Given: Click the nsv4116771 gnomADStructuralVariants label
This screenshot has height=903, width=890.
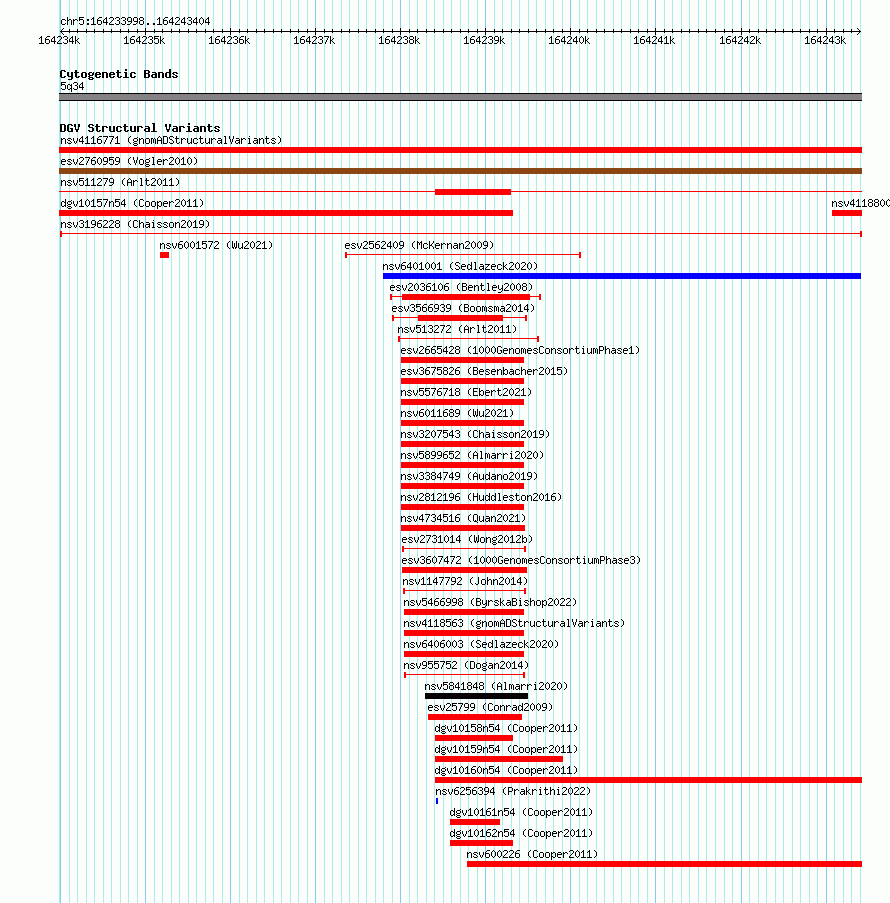Looking at the screenshot, I should [171, 141].
